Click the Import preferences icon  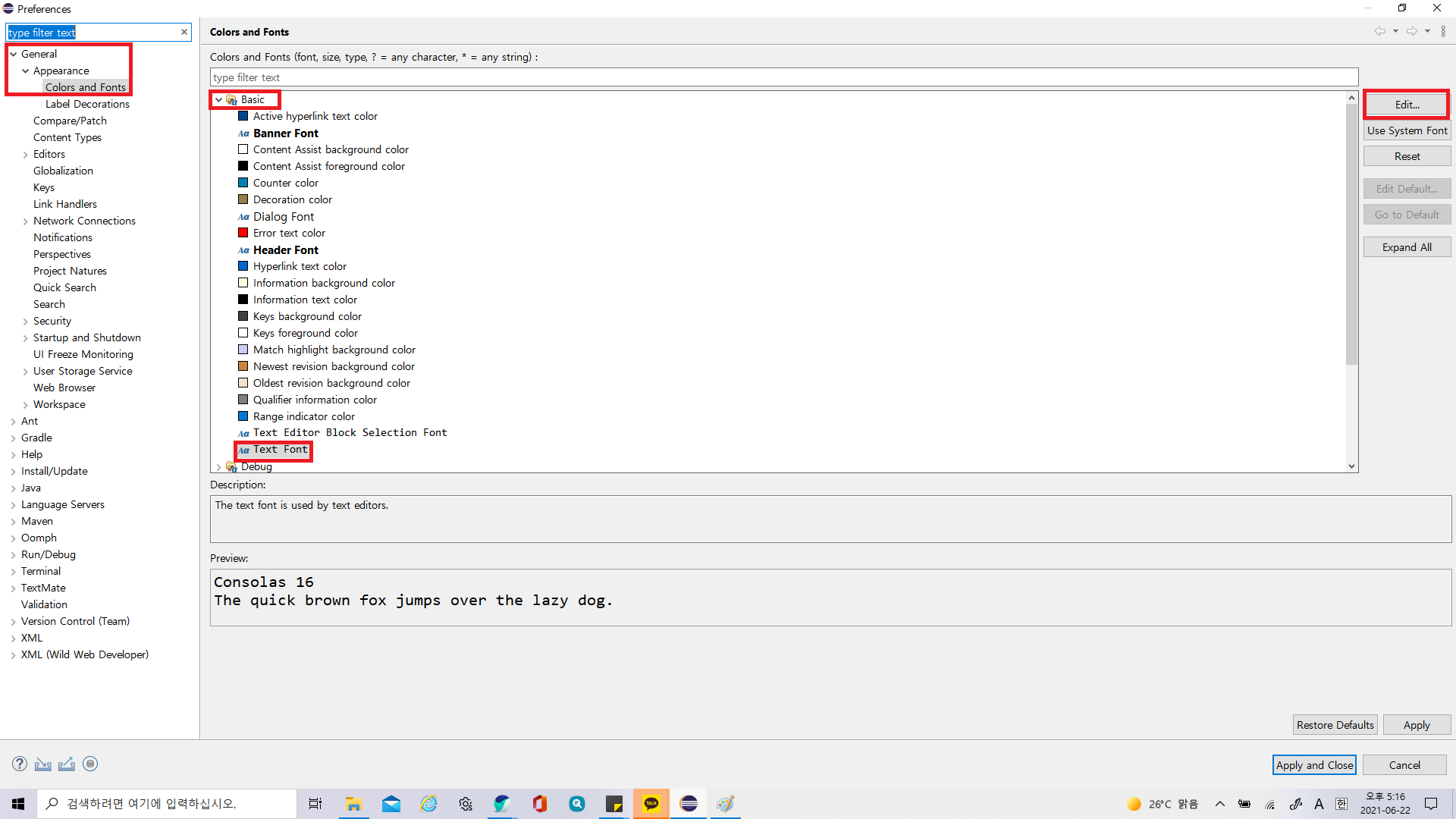pos(43,764)
